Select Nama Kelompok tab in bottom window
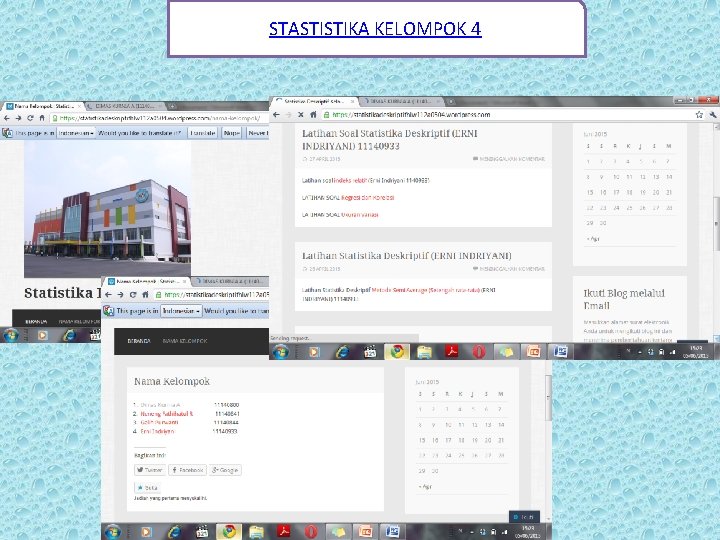 tap(147, 281)
